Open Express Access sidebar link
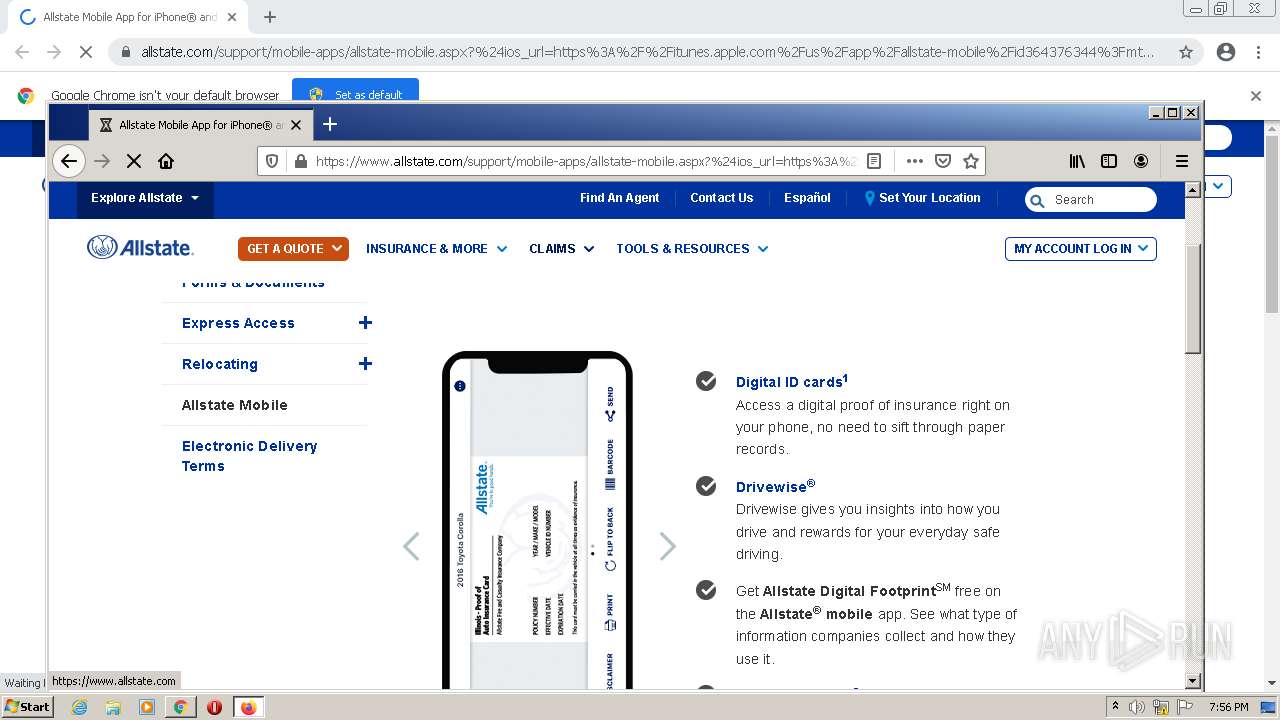The height and width of the screenshot is (720, 1280). pos(238,323)
